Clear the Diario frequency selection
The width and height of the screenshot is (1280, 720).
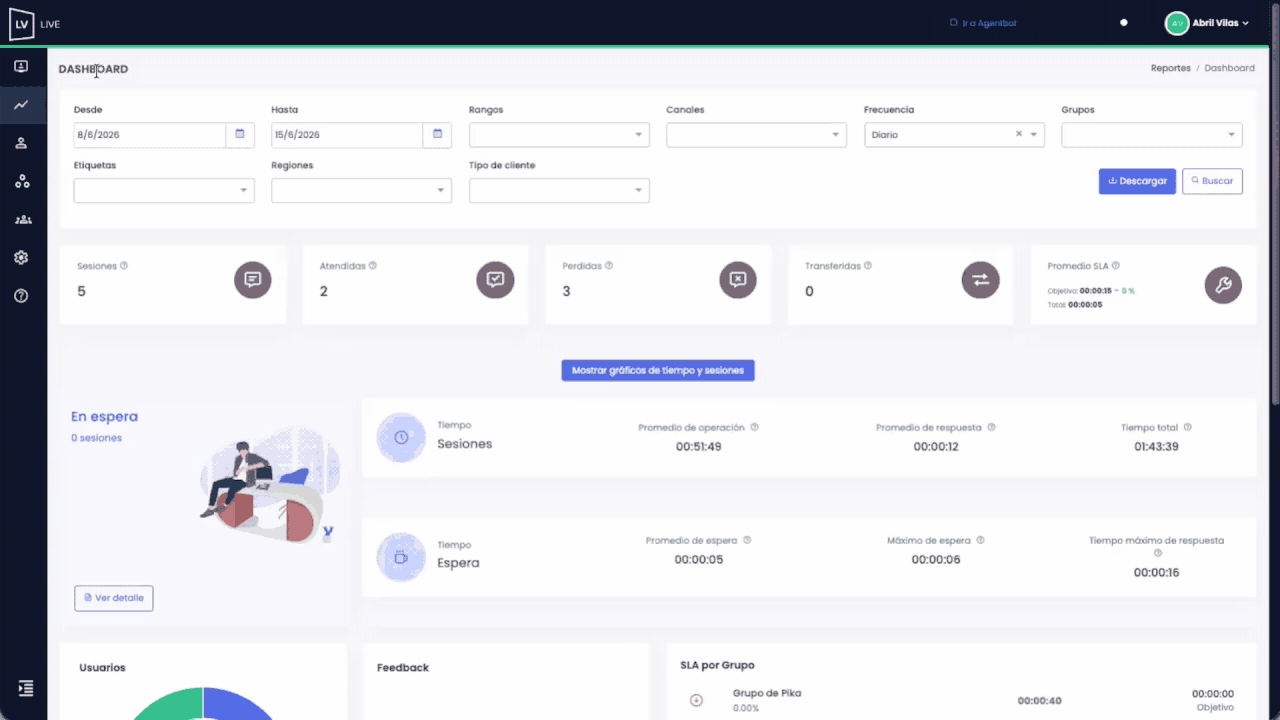(x=1019, y=134)
